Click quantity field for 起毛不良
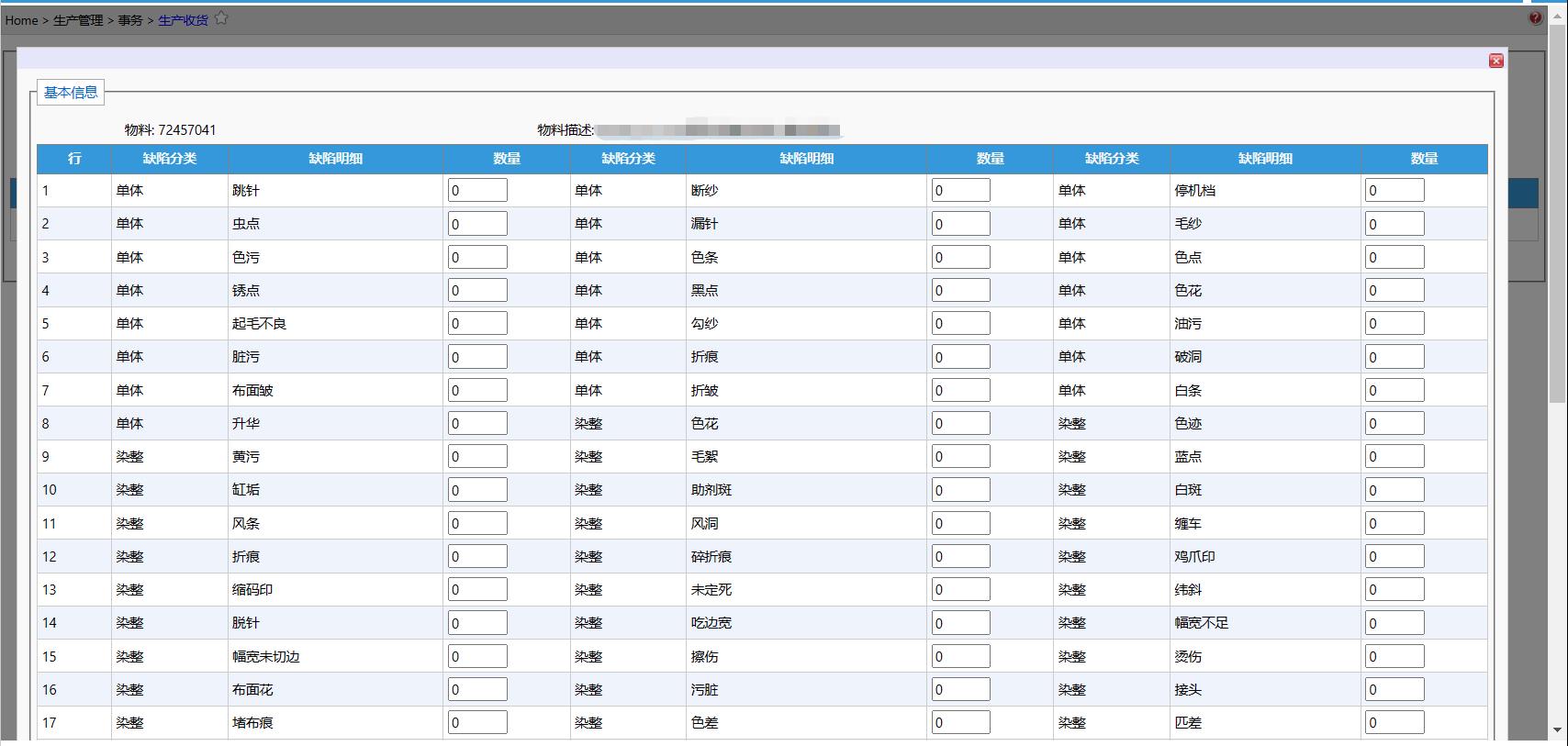 pyautogui.click(x=477, y=323)
